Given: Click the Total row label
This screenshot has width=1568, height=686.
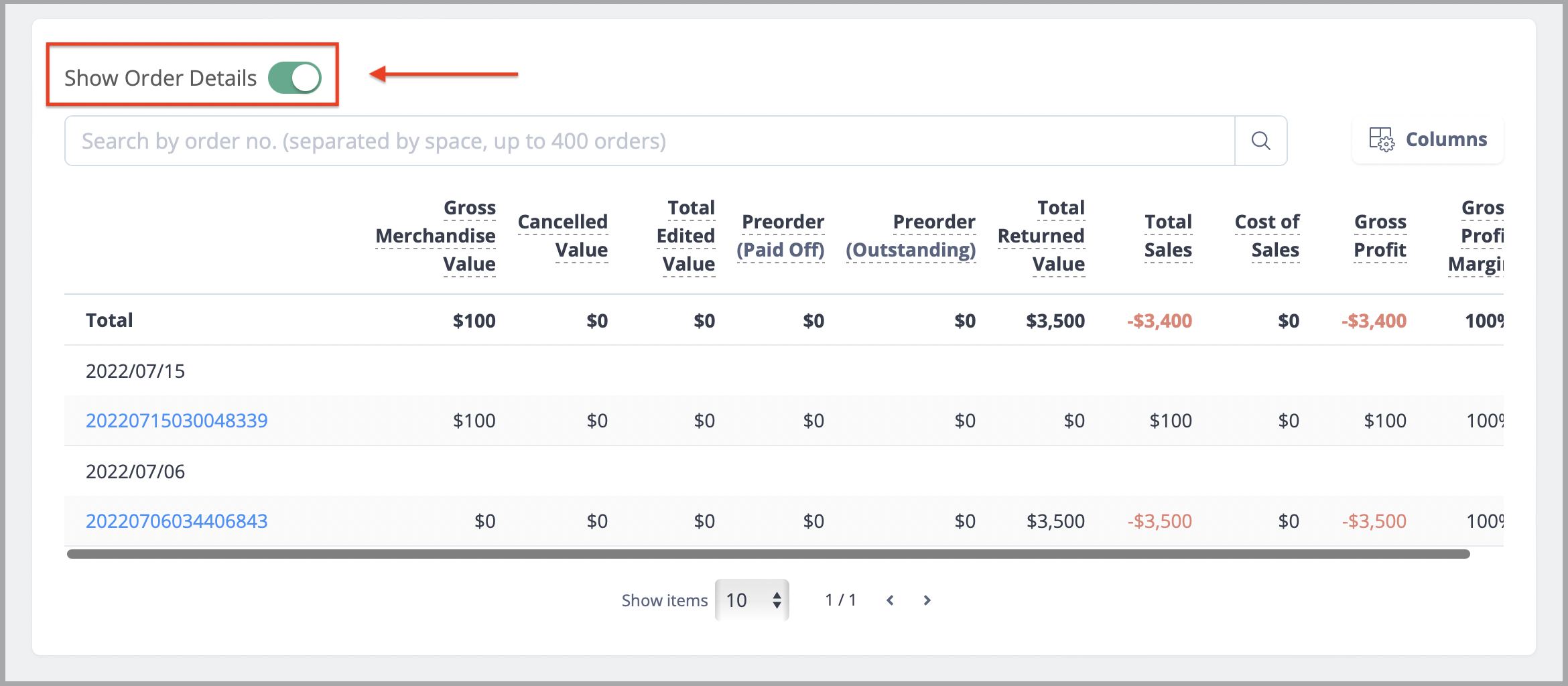Looking at the screenshot, I should pos(110,320).
